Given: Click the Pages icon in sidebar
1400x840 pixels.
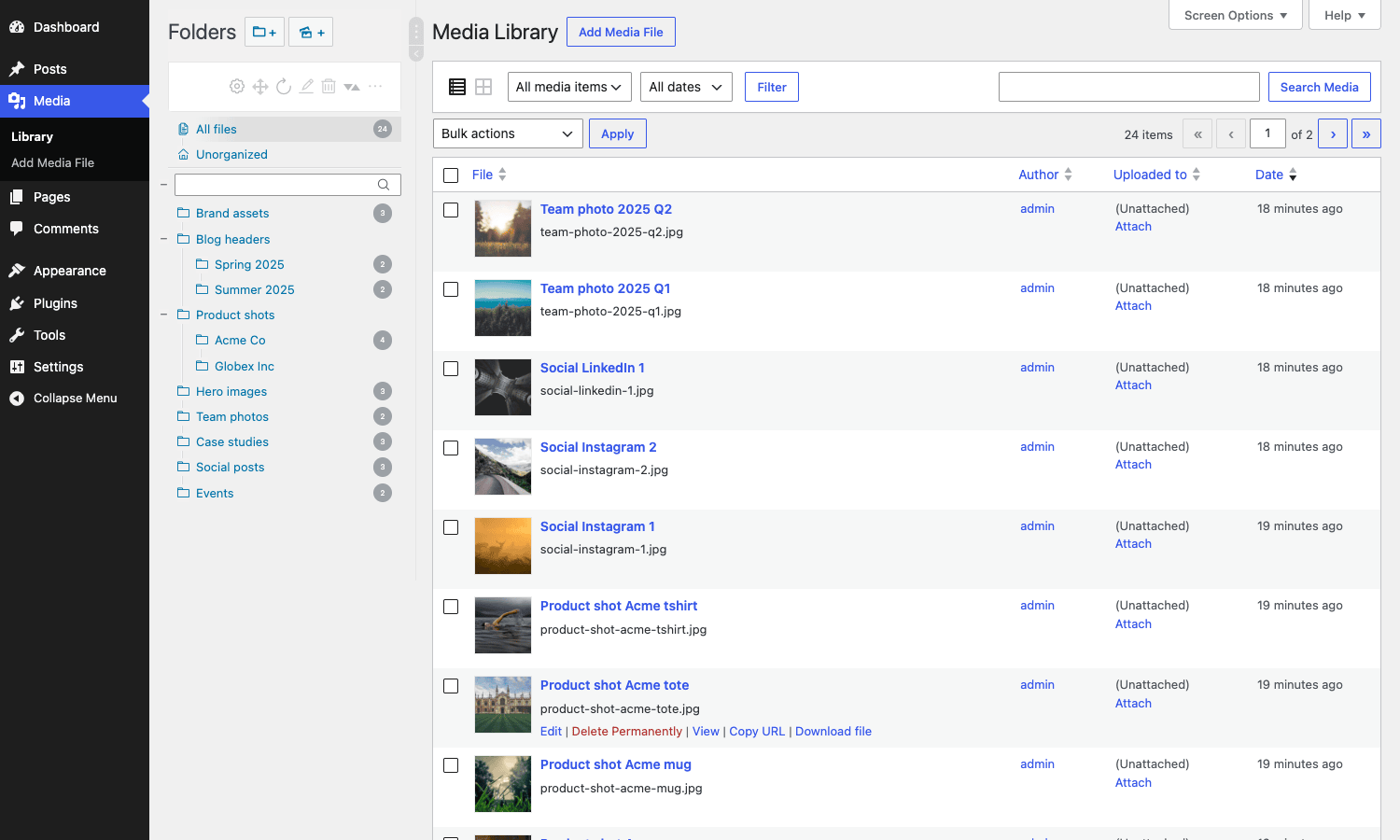Looking at the screenshot, I should pyautogui.click(x=17, y=197).
